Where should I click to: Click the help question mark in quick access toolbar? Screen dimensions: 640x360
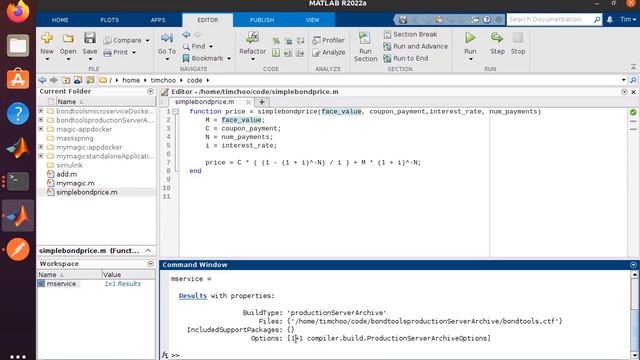click(x=487, y=19)
